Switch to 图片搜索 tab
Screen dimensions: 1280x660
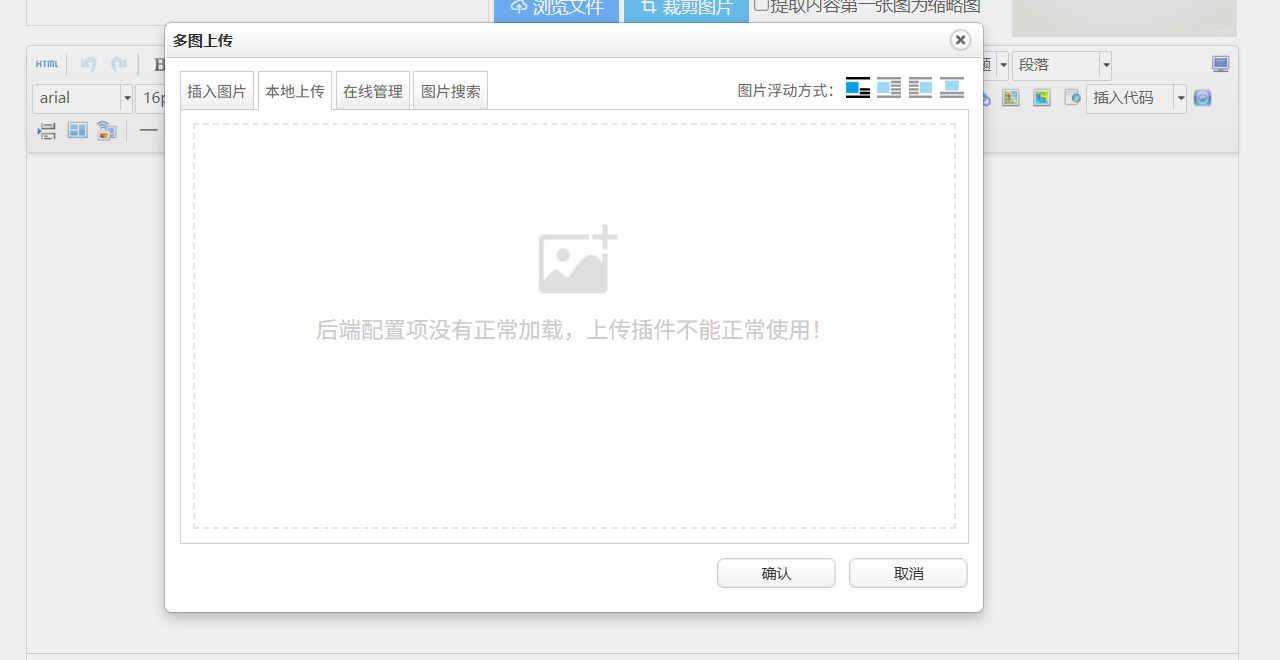(451, 91)
